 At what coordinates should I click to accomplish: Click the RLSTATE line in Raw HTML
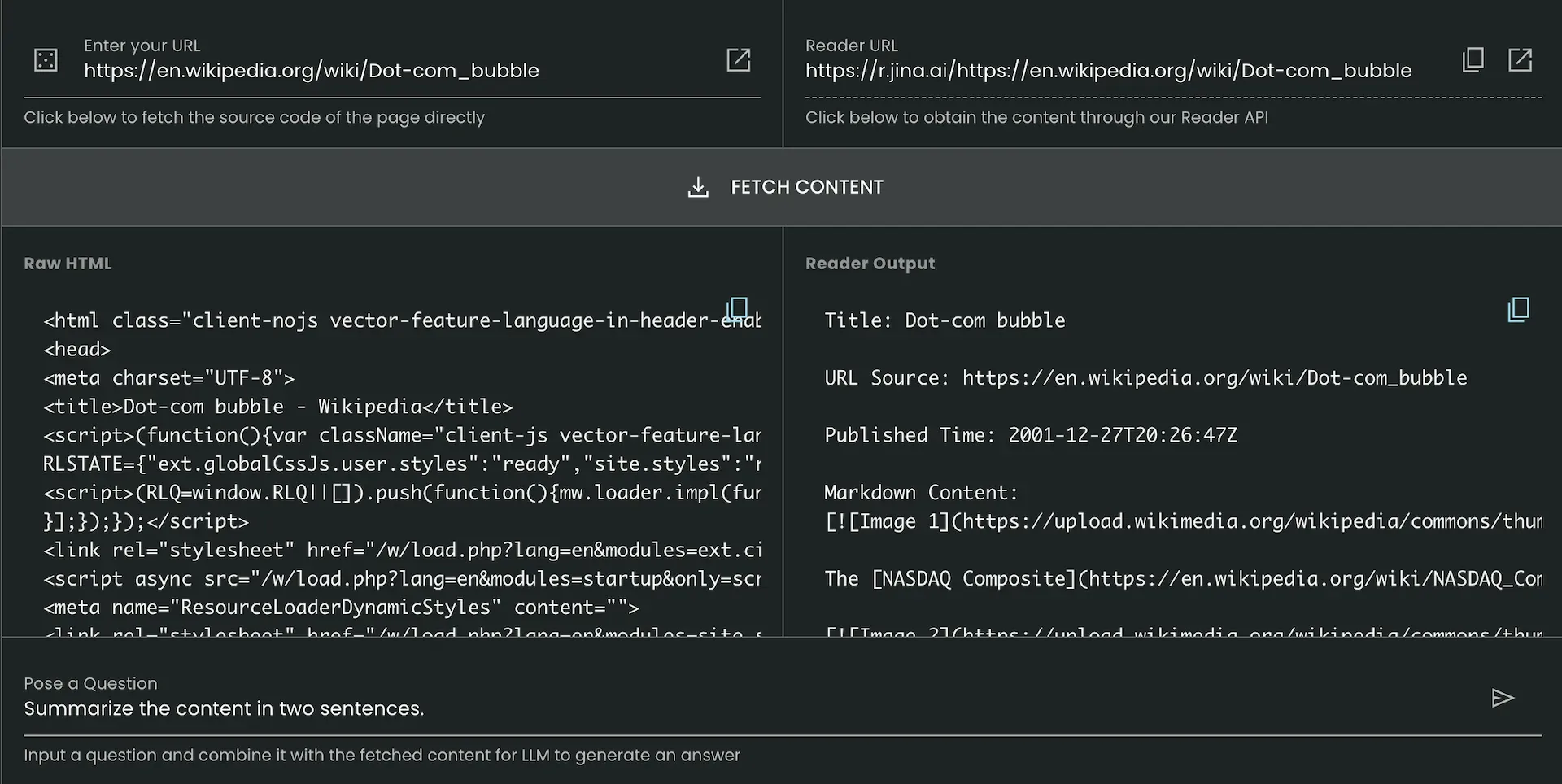click(x=402, y=464)
